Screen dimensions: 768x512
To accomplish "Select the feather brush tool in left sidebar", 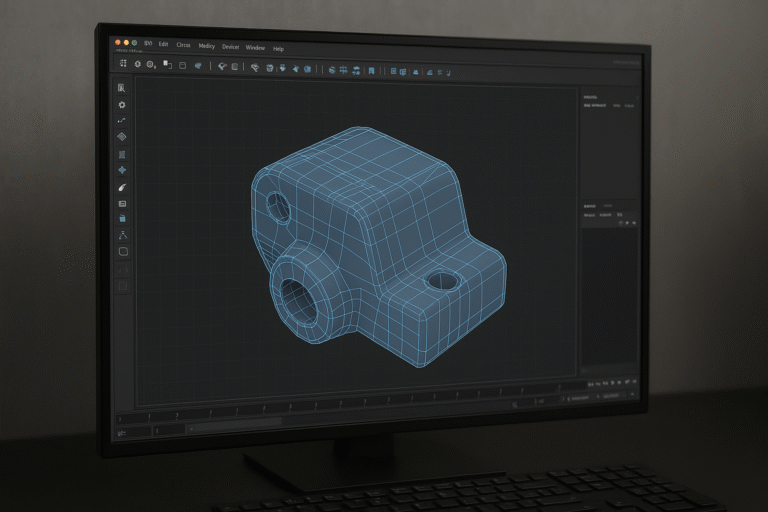I will click(122, 187).
